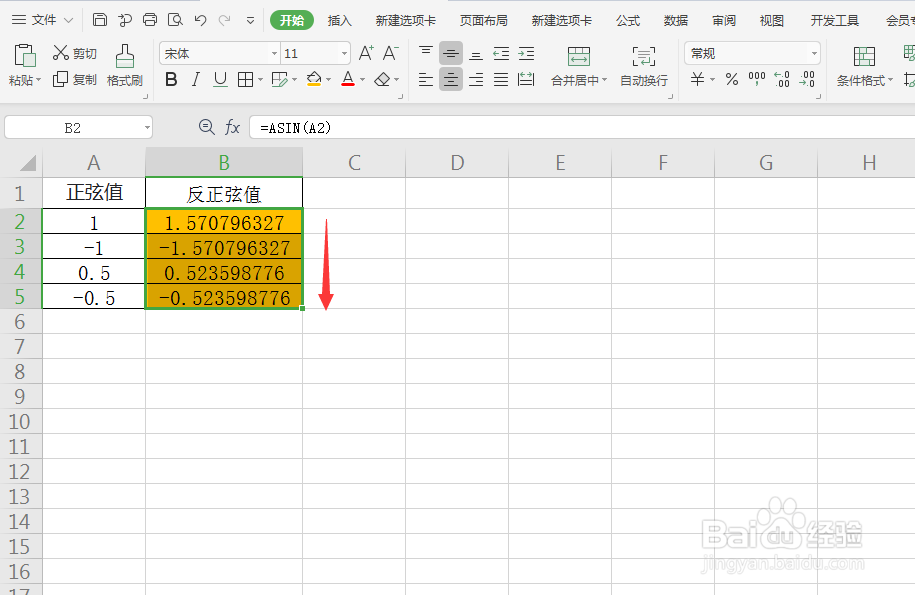
Task: Click the fx insert function icon
Action: (232, 127)
